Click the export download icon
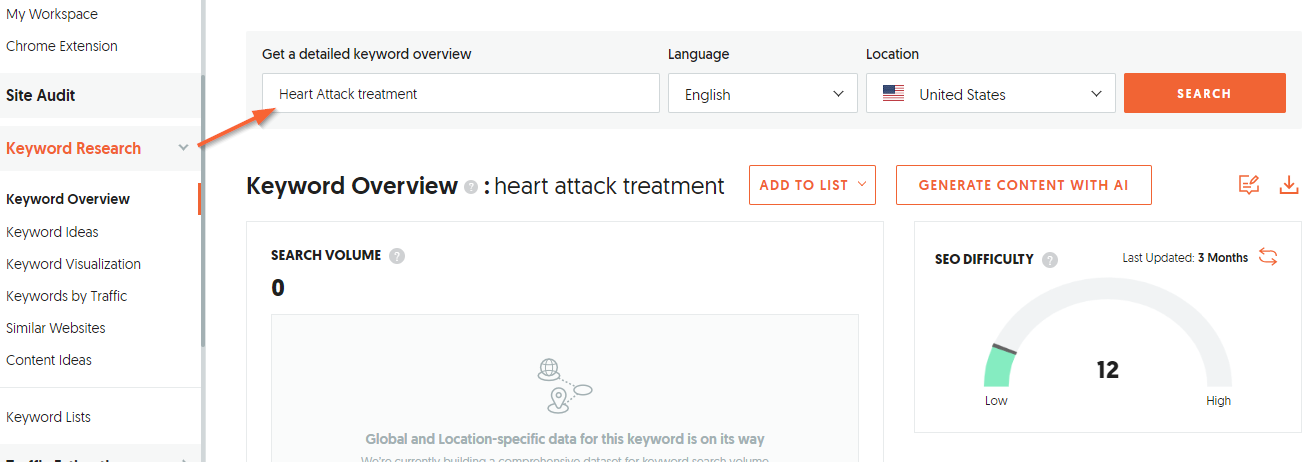1312x462 pixels. click(x=1289, y=185)
